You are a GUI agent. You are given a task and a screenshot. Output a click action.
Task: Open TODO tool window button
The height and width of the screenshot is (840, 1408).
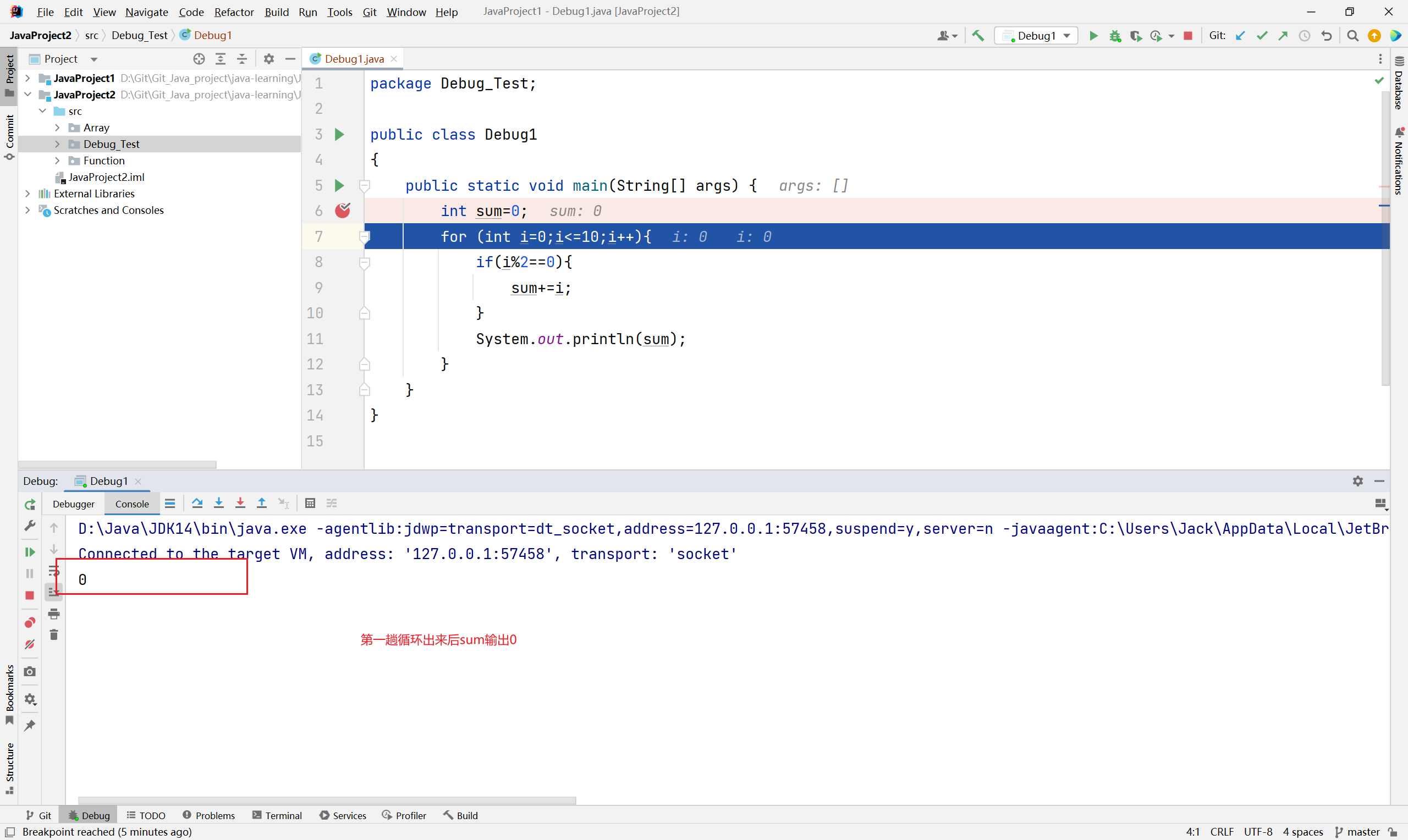[x=146, y=815]
